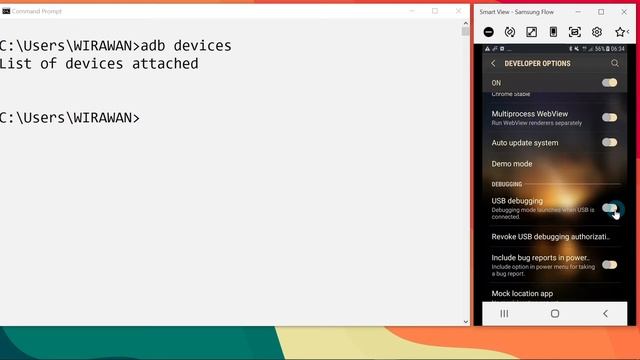Close the Smart View Samsung Flow window

tap(624, 12)
